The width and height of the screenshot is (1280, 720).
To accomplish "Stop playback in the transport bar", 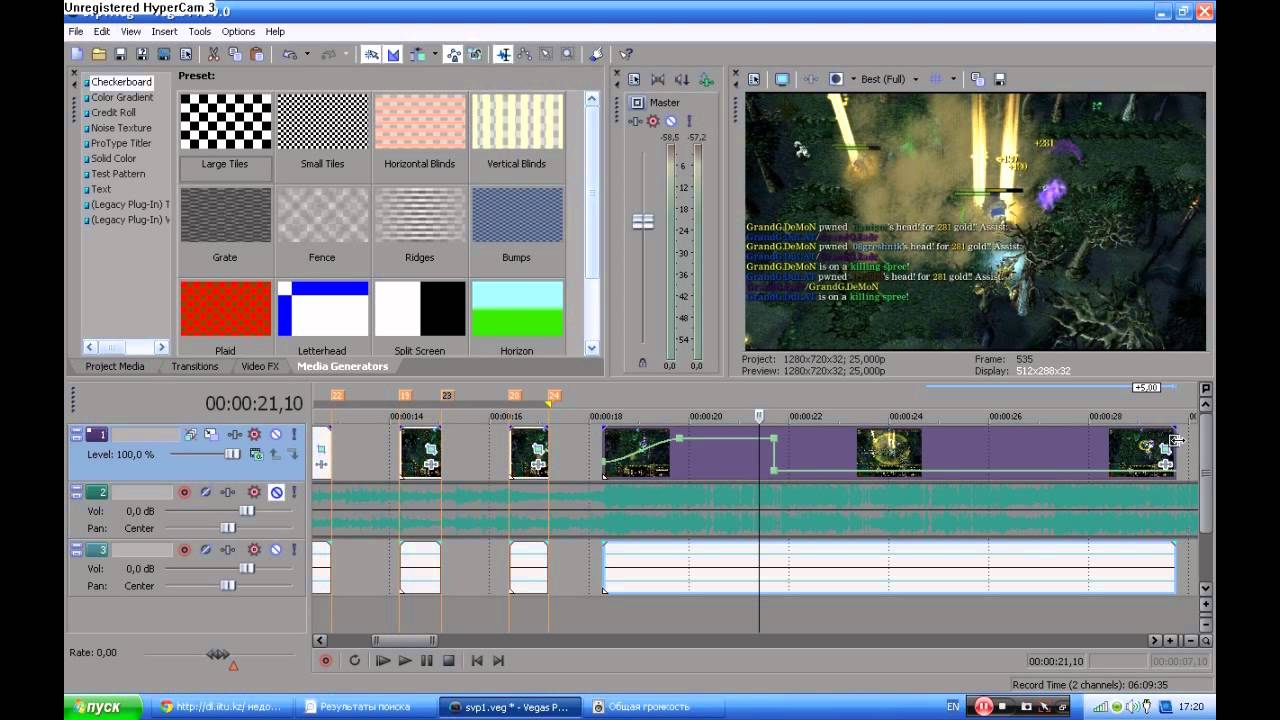I will coord(449,661).
